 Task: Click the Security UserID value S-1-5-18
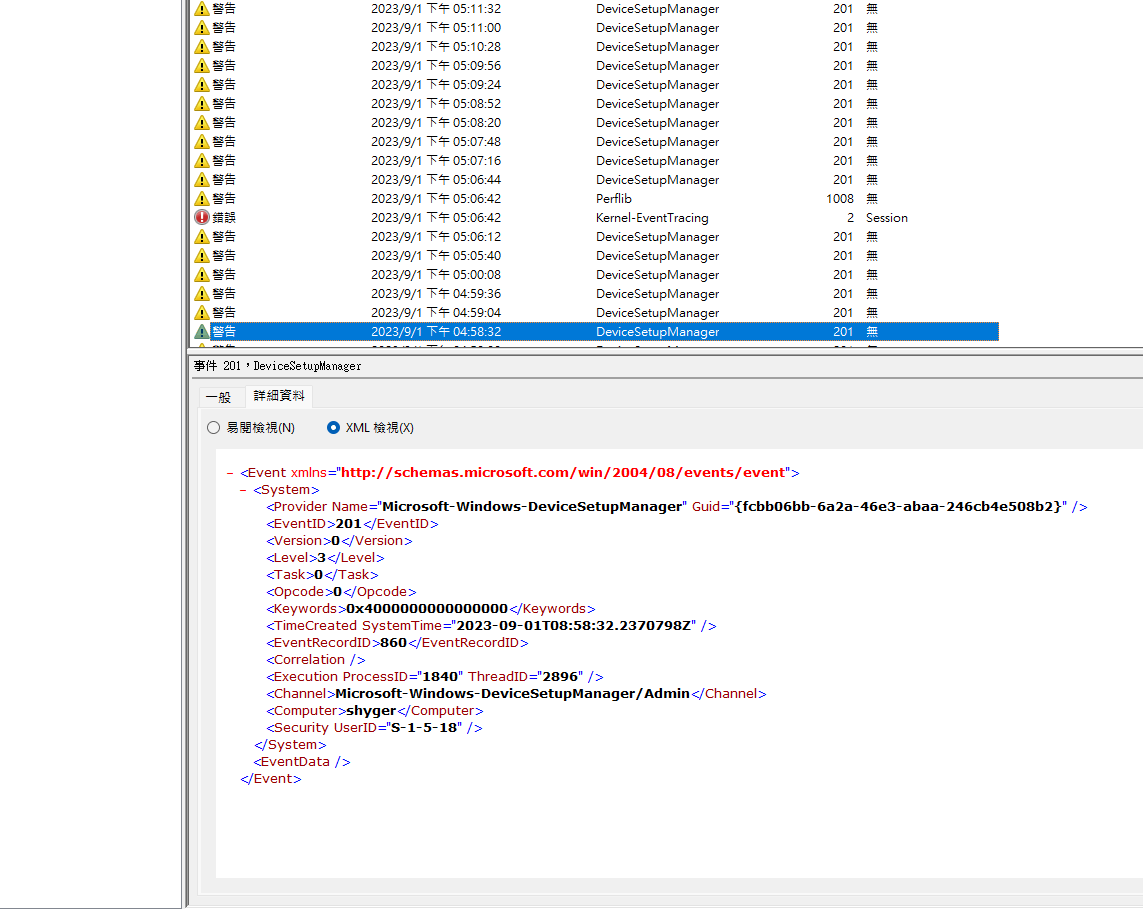click(424, 727)
